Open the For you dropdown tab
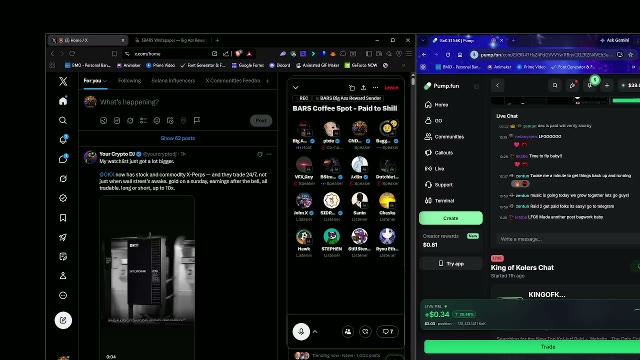Screen dimensions: 640x360 (x=95, y=81)
